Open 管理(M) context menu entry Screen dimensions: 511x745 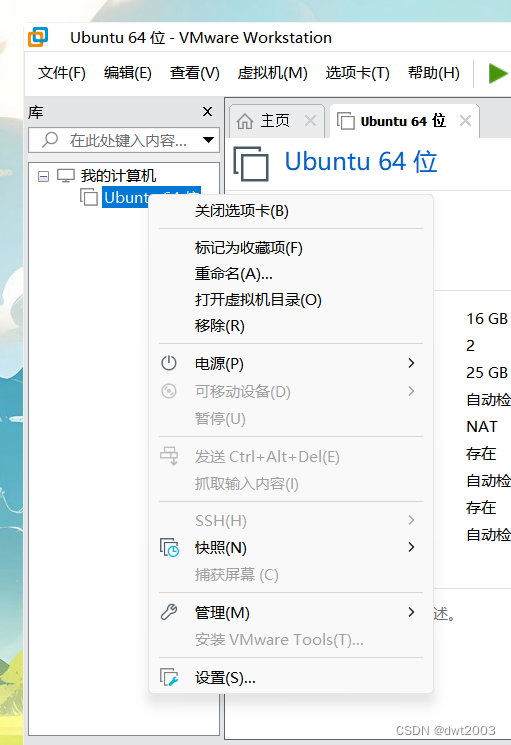coord(291,612)
